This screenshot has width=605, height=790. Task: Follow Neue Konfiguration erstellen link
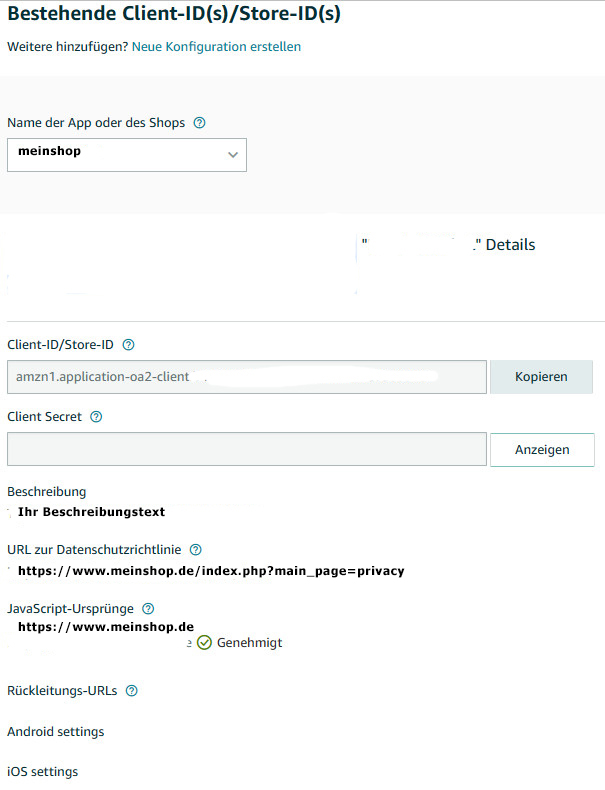216,47
